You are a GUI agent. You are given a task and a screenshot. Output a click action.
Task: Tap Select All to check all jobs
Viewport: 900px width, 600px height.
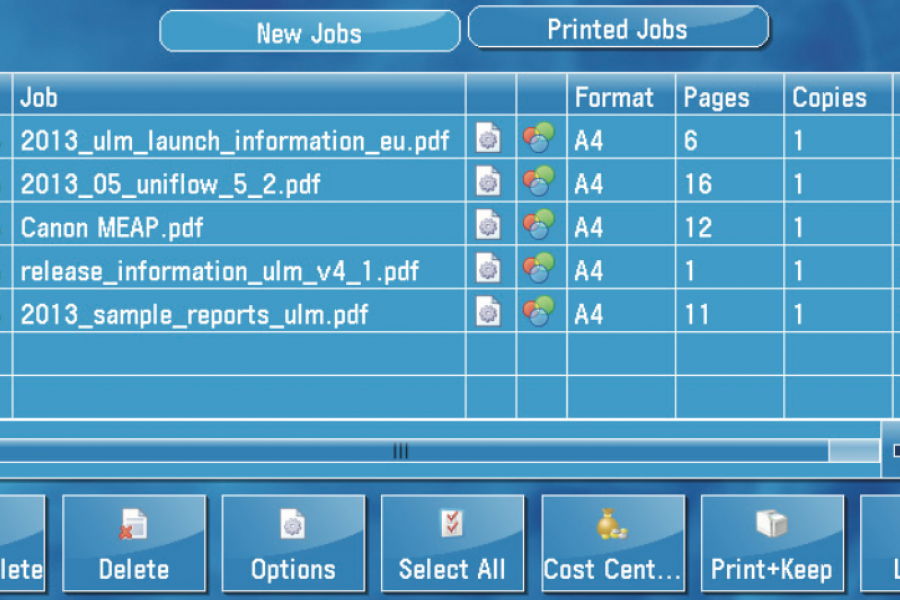(452, 543)
